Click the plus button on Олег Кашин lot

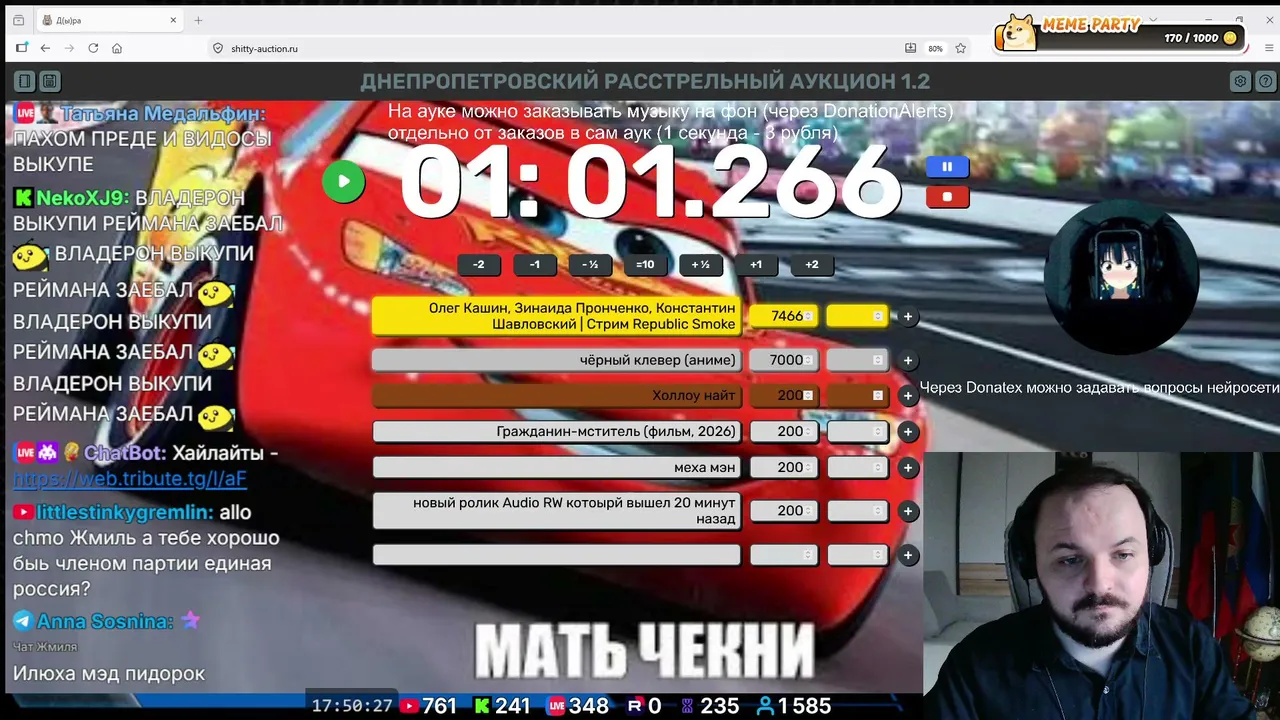pos(908,317)
